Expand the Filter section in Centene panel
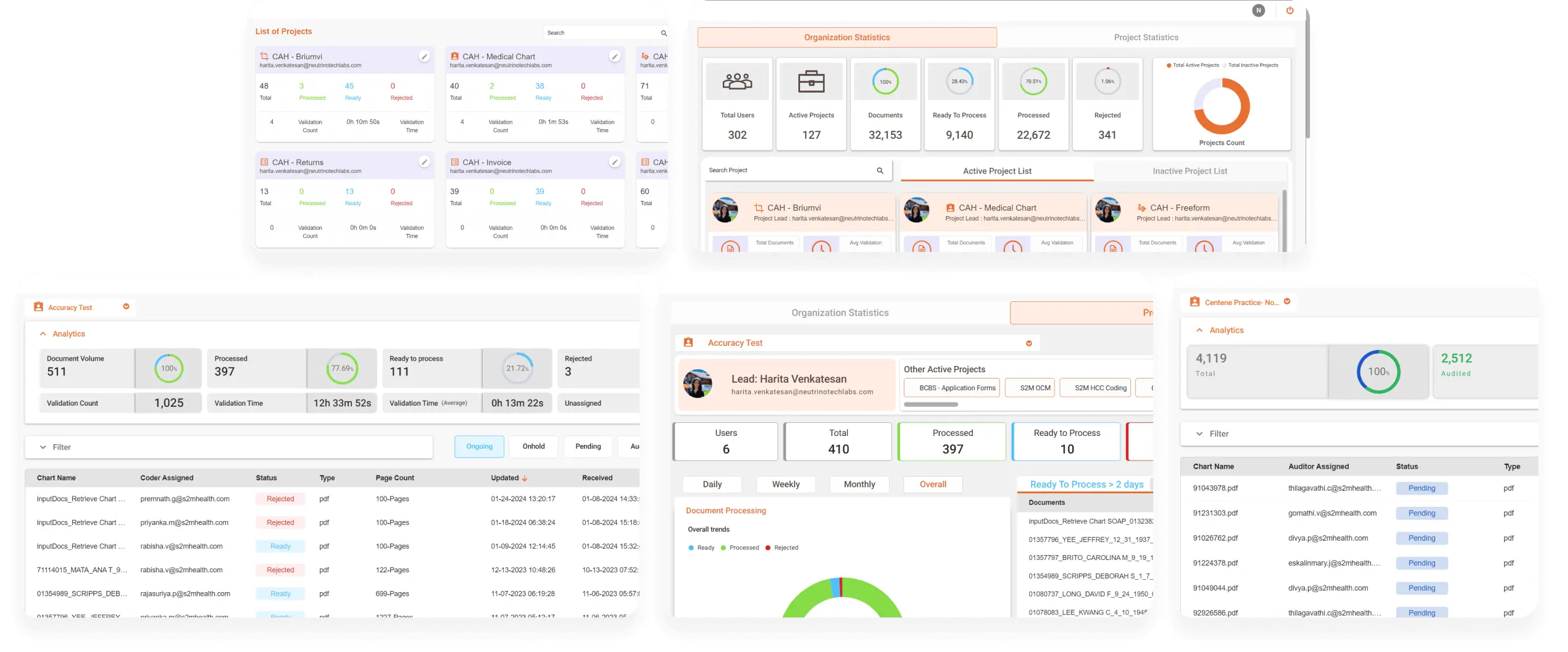Image resolution: width=1568 pixels, height=652 pixels. [1199, 434]
